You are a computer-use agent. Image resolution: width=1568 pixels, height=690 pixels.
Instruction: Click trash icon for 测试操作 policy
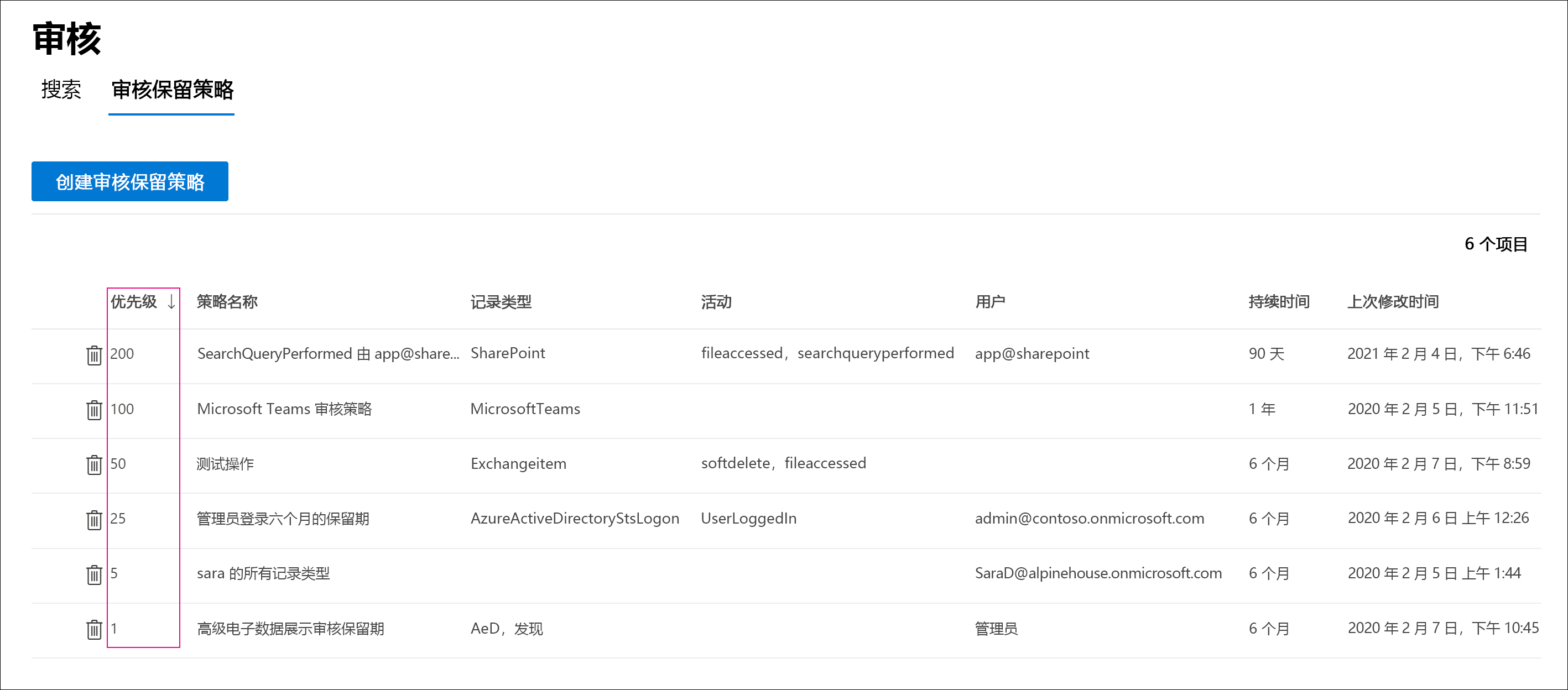[x=93, y=464]
